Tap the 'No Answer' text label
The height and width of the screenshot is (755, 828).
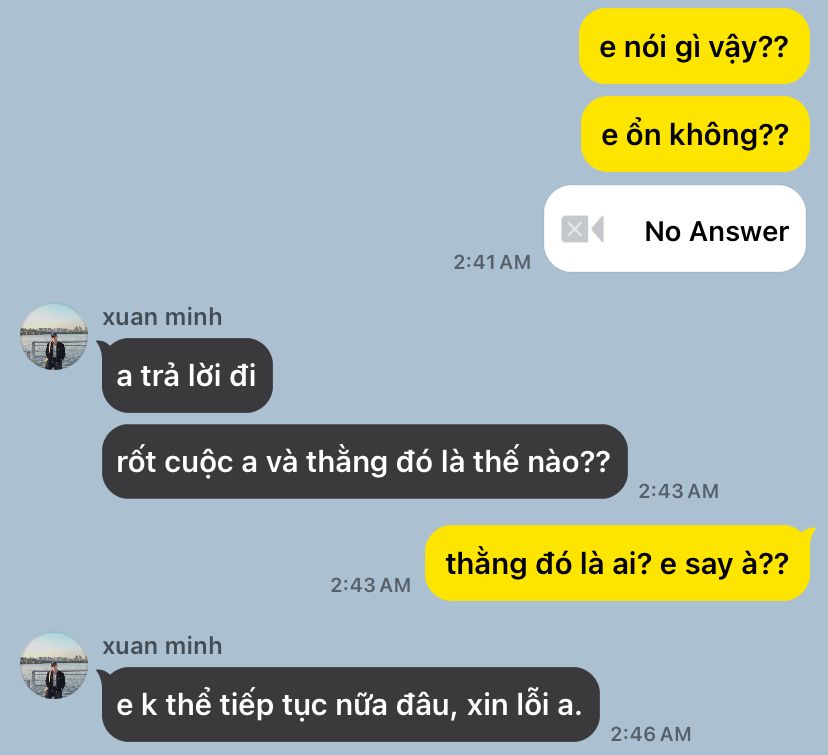[717, 231]
